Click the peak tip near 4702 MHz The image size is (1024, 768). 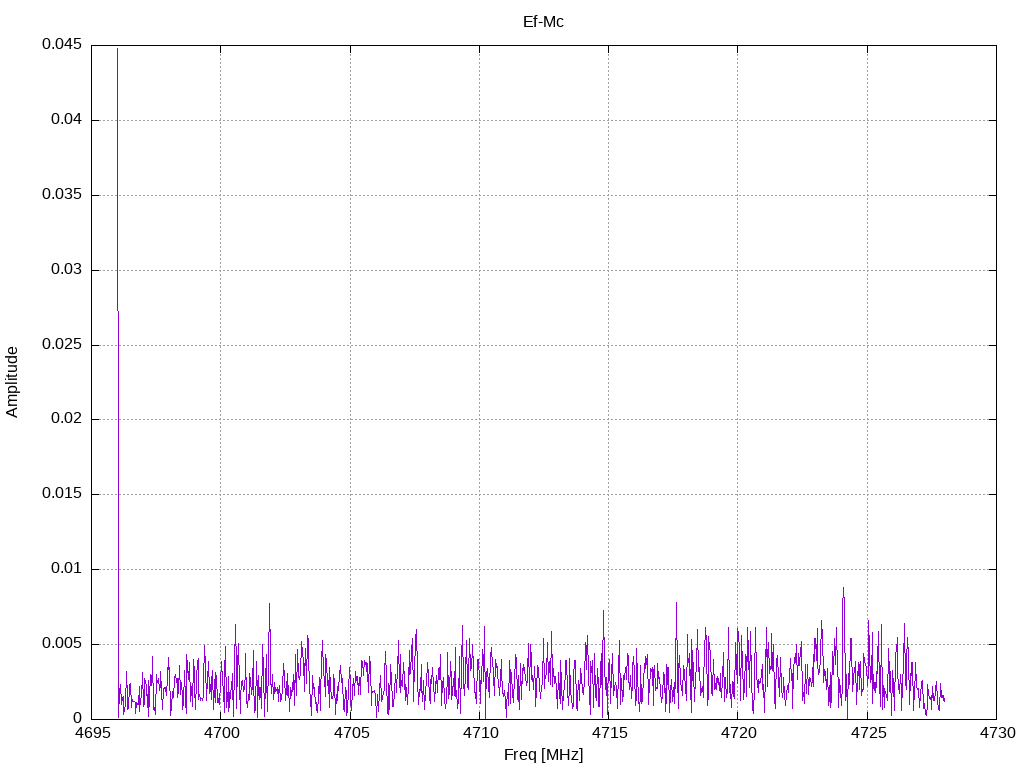click(x=269, y=604)
